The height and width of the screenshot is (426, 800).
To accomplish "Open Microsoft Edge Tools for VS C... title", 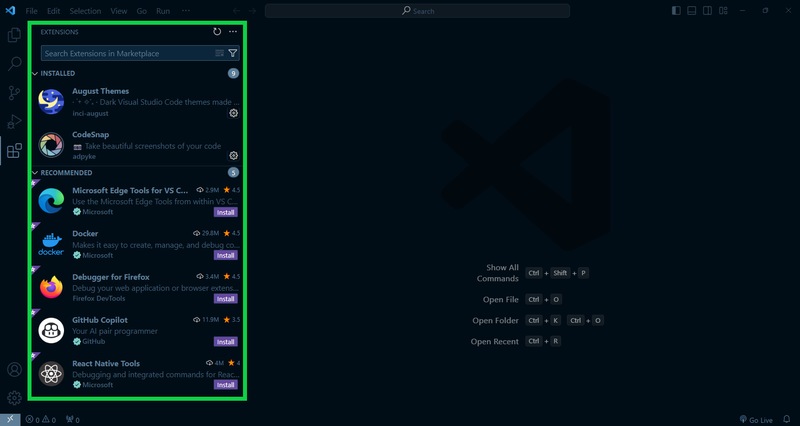I will tap(130, 190).
